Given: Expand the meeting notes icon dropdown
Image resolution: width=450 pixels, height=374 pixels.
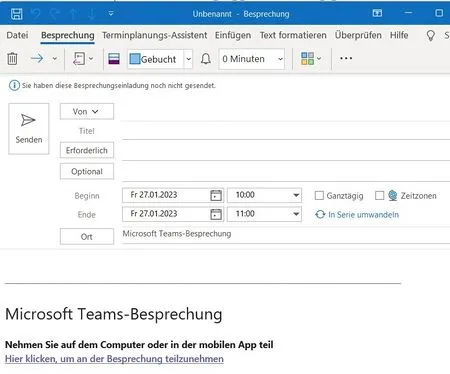Looking at the screenshot, I should coord(91,59).
